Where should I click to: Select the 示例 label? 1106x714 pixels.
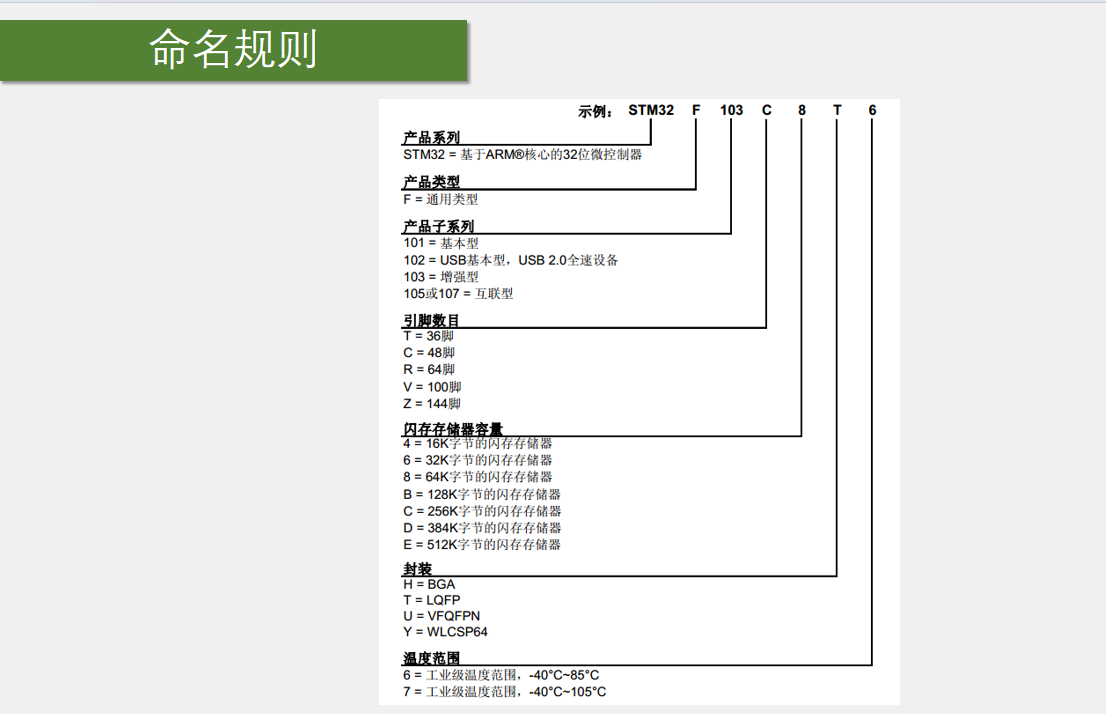click(x=595, y=111)
